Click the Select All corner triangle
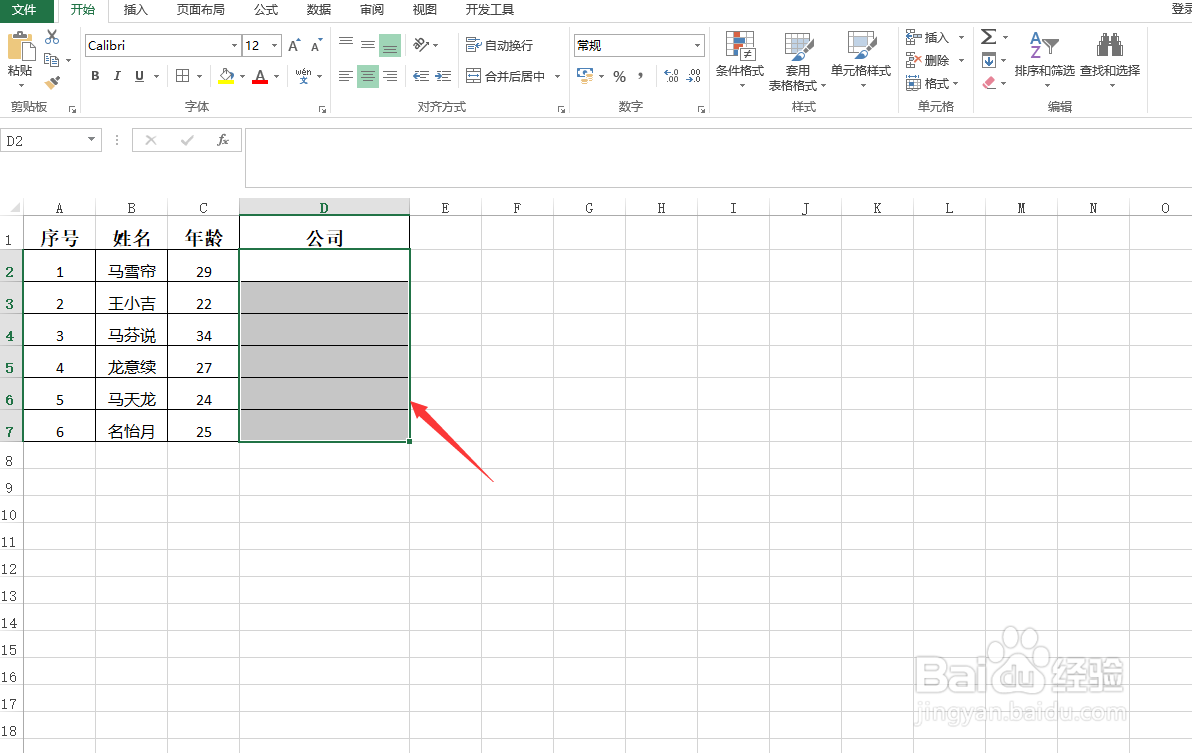The width and height of the screenshot is (1192, 753). tap(14, 207)
